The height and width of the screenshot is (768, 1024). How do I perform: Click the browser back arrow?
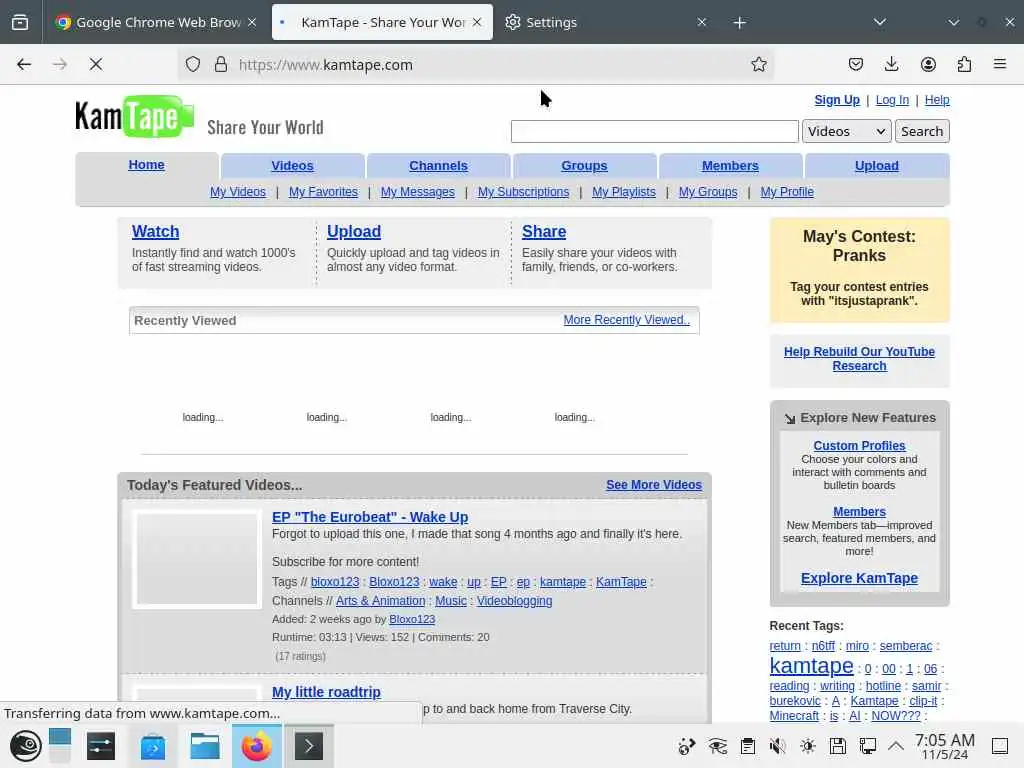[24, 64]
